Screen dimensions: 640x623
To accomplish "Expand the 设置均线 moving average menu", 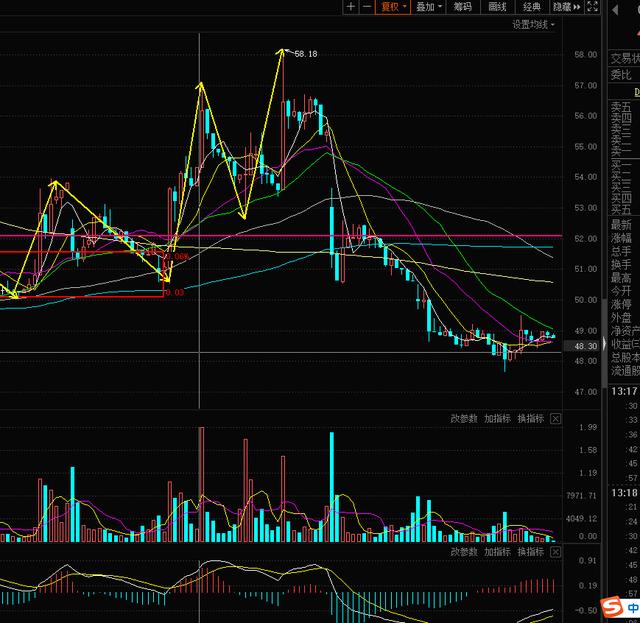I will click(534, 24).
